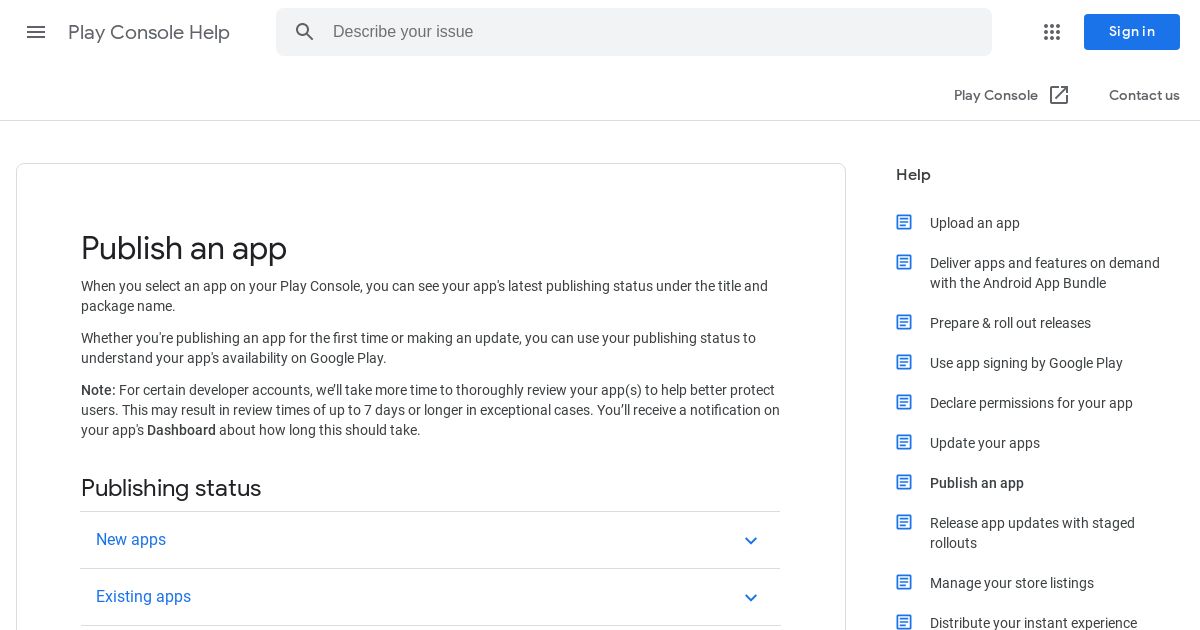Open Declare permissions for your app
This screenshot has width=1200, height=630.
click(1031, 403)
